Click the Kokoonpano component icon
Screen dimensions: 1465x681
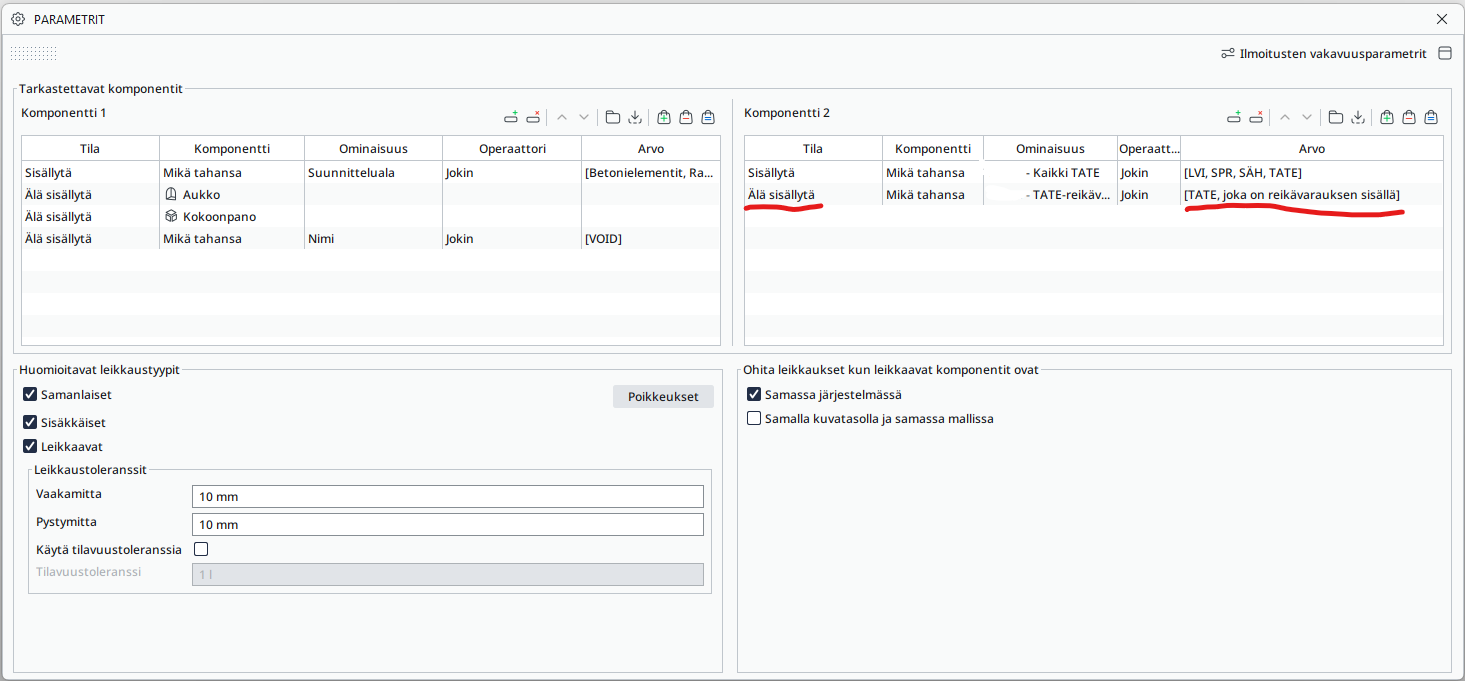[171, 216]
